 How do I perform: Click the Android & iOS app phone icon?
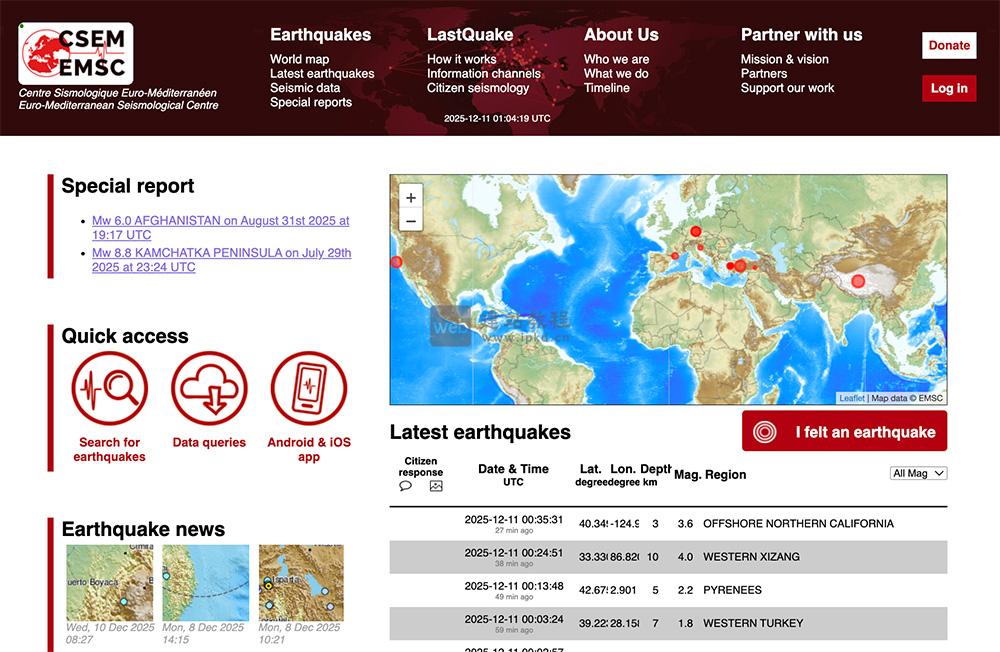tap(306, 388)
